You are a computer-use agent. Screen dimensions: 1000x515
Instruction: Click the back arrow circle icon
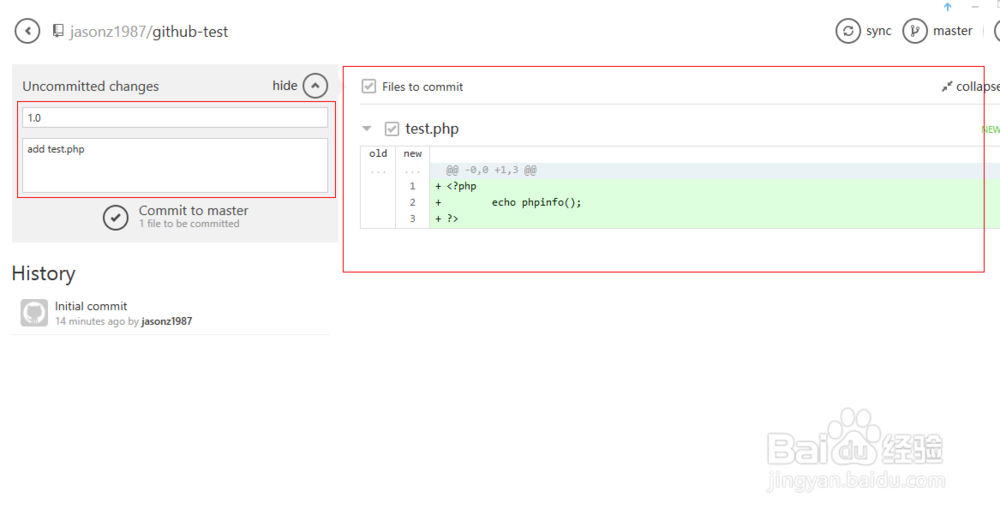pyautogui.click(x=27, y=31)
